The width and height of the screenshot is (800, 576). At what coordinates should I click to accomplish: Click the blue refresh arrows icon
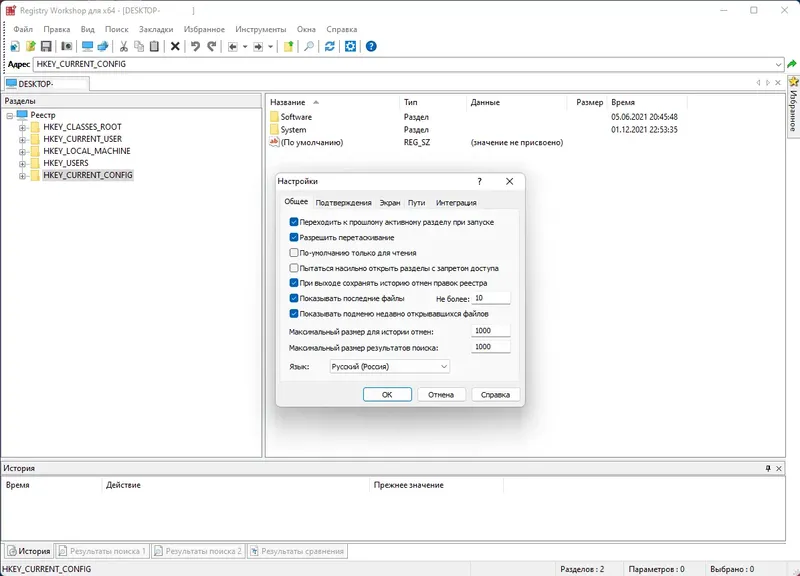(330, 46)
